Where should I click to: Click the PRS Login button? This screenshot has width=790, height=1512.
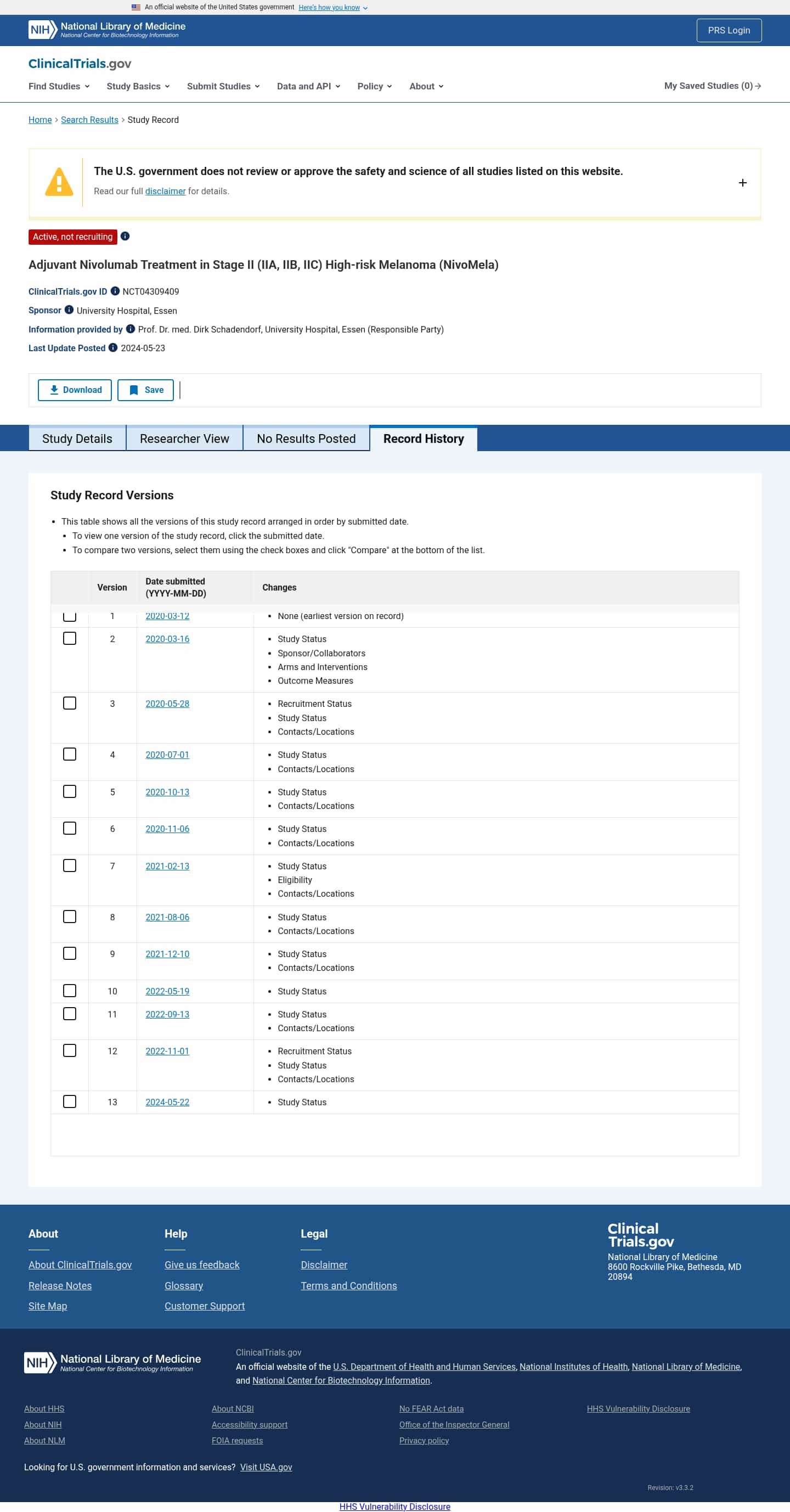[x=729, y=31]
